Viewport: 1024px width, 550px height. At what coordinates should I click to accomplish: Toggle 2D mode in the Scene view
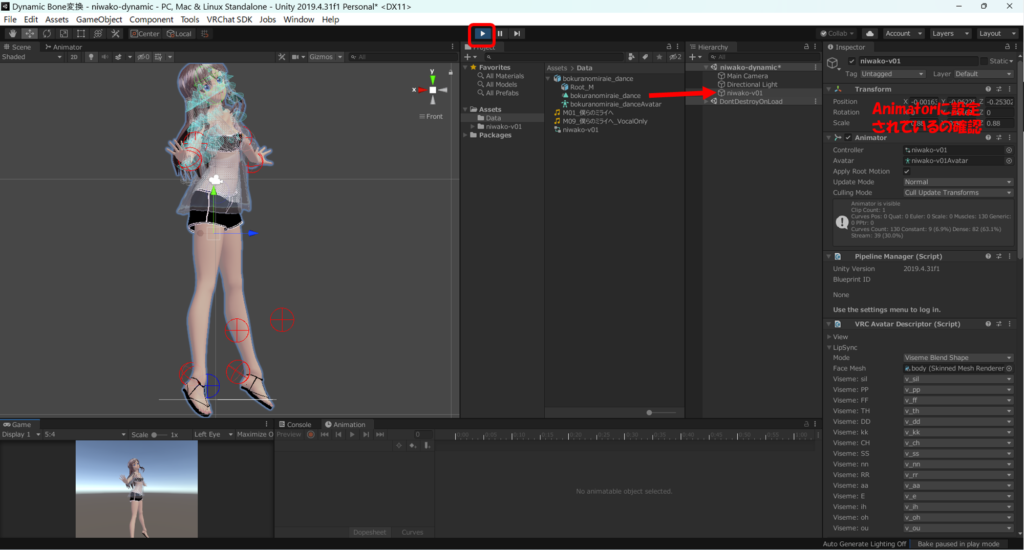[73, 57]
